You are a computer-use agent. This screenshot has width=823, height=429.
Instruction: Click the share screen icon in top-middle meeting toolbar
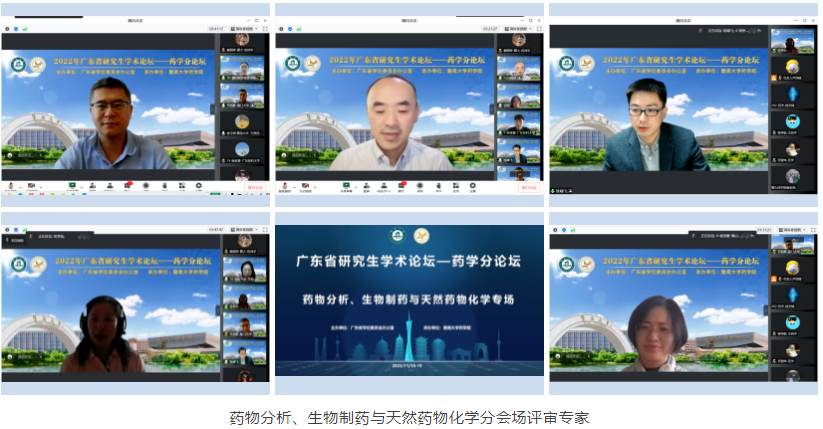click(x=346, y=186)
